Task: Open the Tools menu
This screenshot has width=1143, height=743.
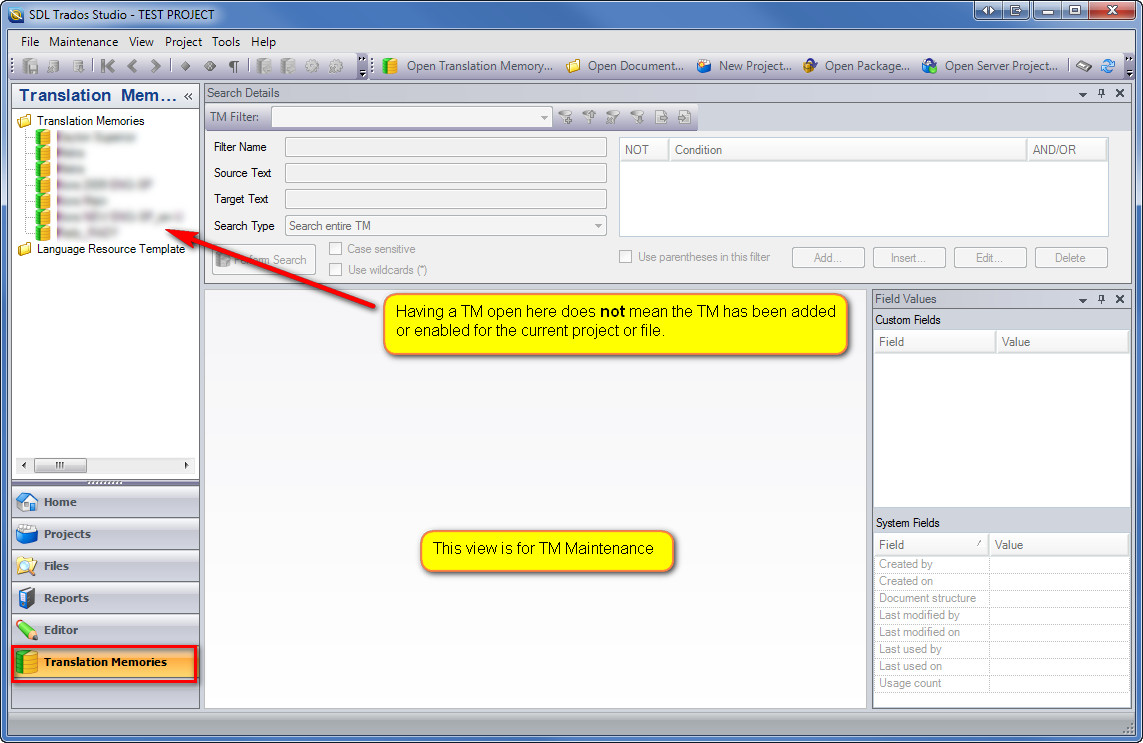Action: (x=226, y=42)
